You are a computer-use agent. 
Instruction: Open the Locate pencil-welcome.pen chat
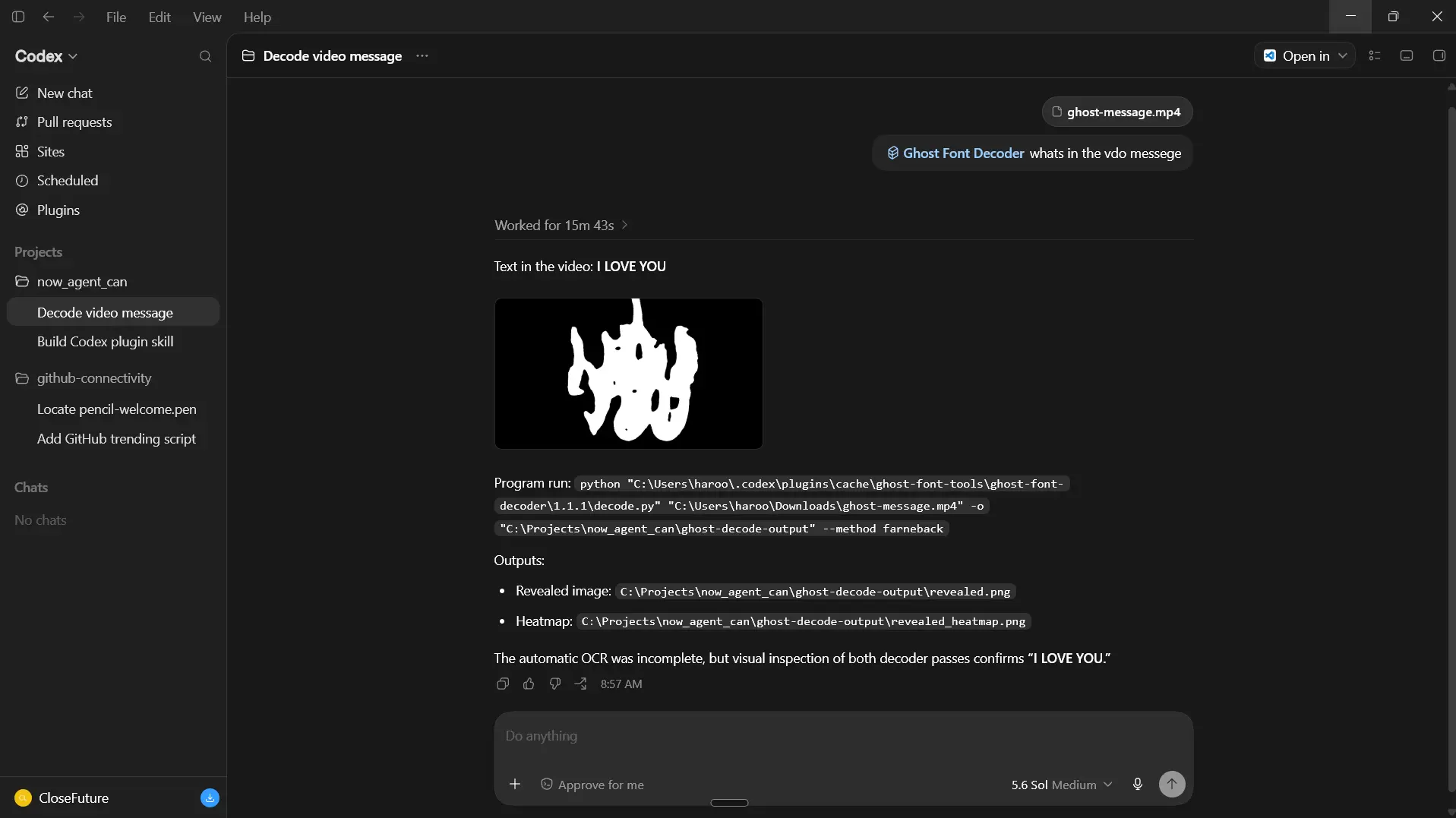click(113, 409)
